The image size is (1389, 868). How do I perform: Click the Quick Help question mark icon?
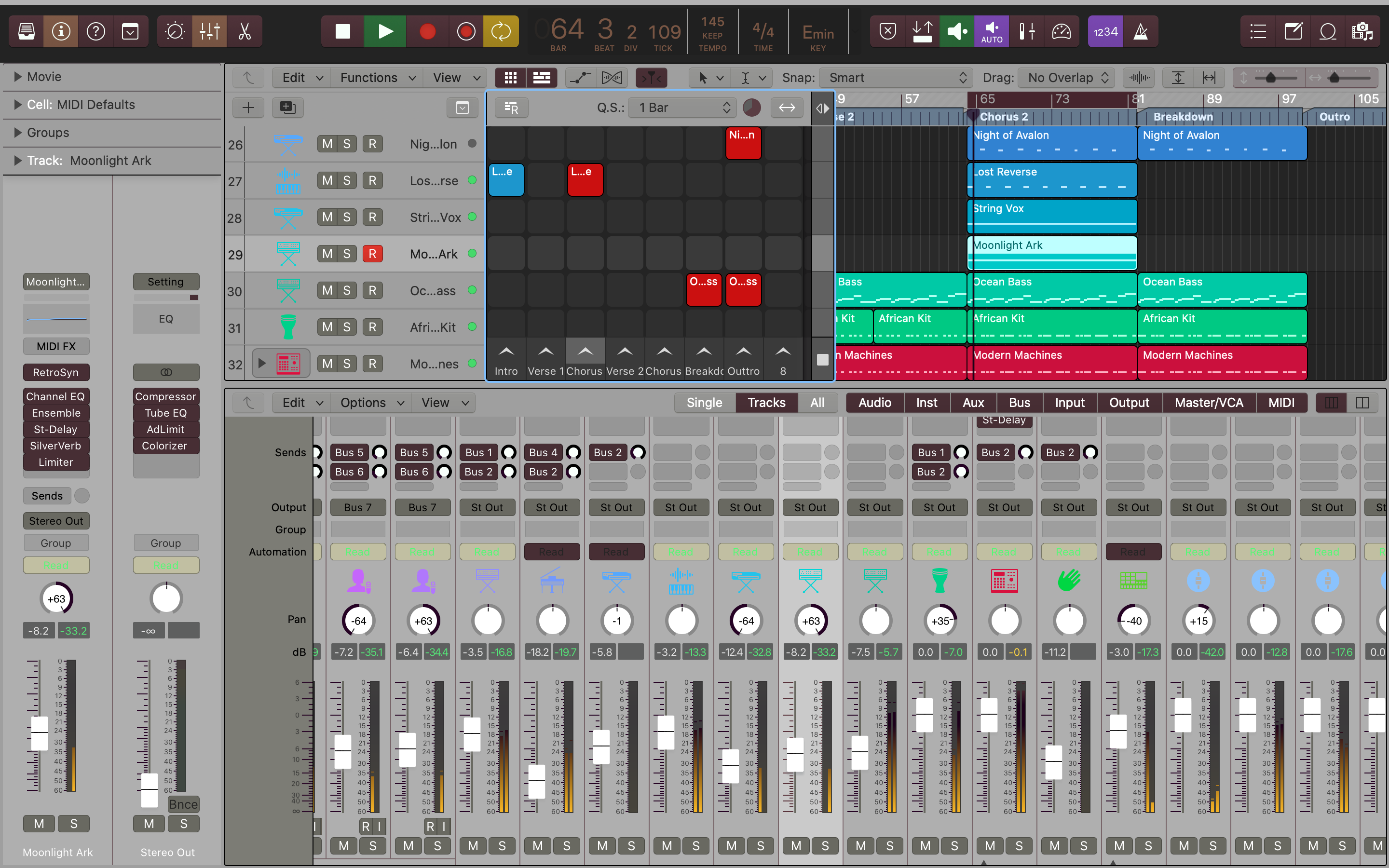96,31
